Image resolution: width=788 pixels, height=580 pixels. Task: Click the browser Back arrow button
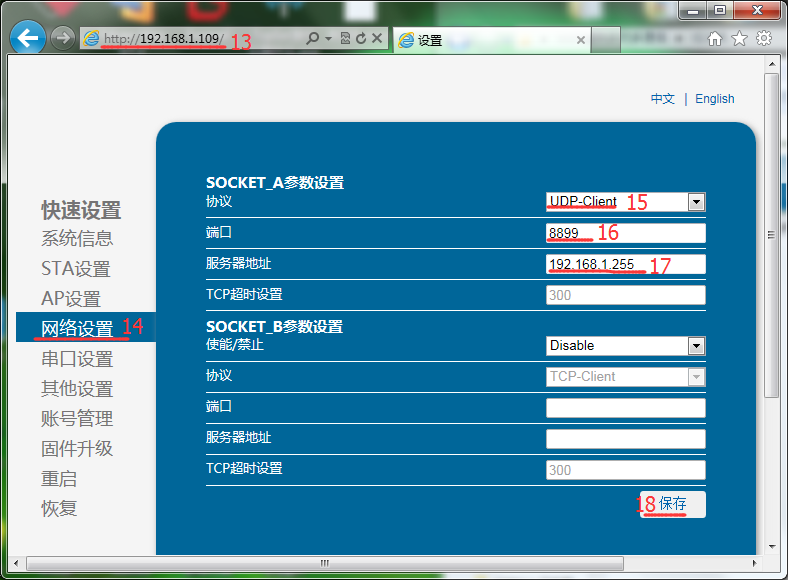tap(28, 39)
